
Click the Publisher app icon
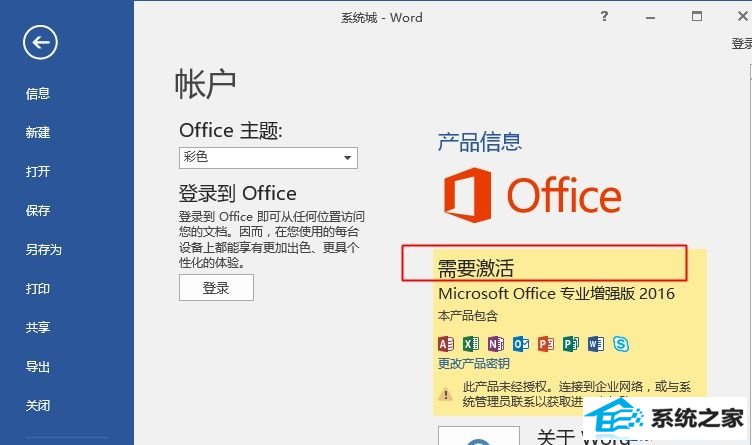[x=571, y=344]
